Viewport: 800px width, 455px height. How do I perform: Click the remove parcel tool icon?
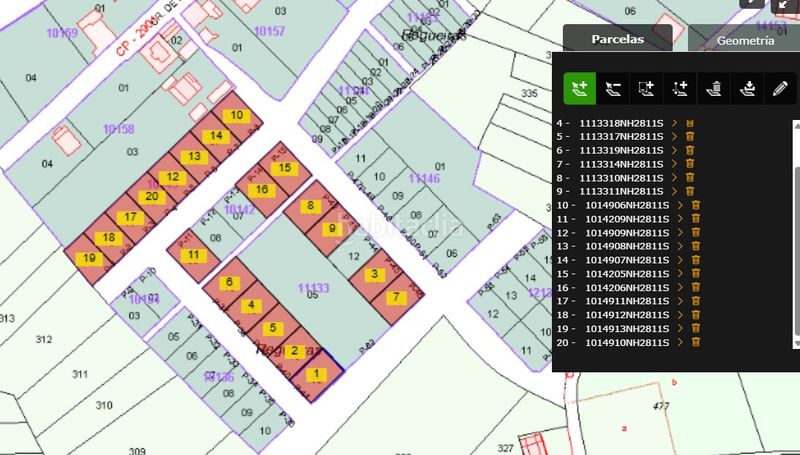tap(613, 88)
